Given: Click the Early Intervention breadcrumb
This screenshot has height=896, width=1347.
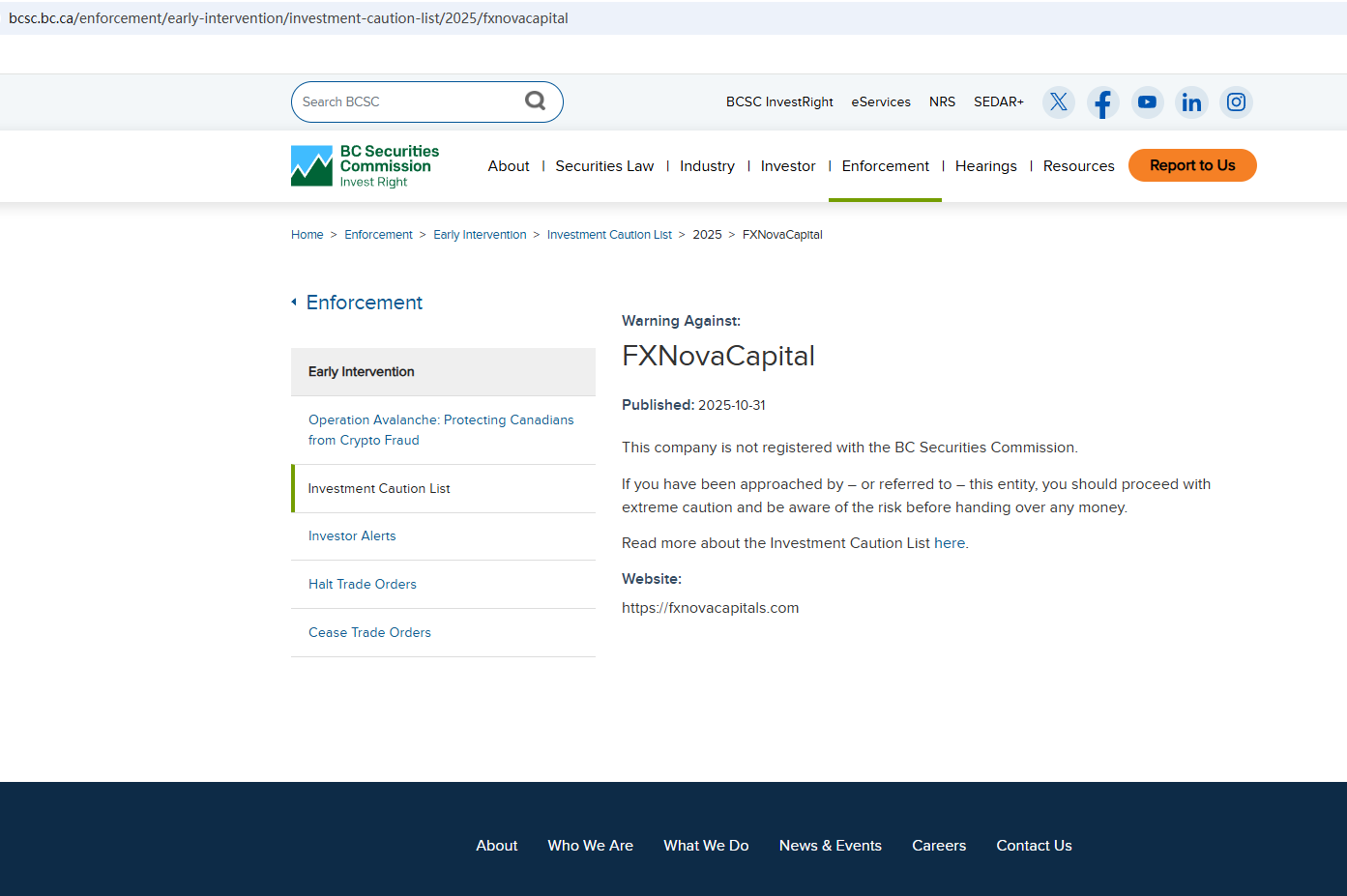Looking at the screenshot, I should pyautogui.click(x=480, y=235).
